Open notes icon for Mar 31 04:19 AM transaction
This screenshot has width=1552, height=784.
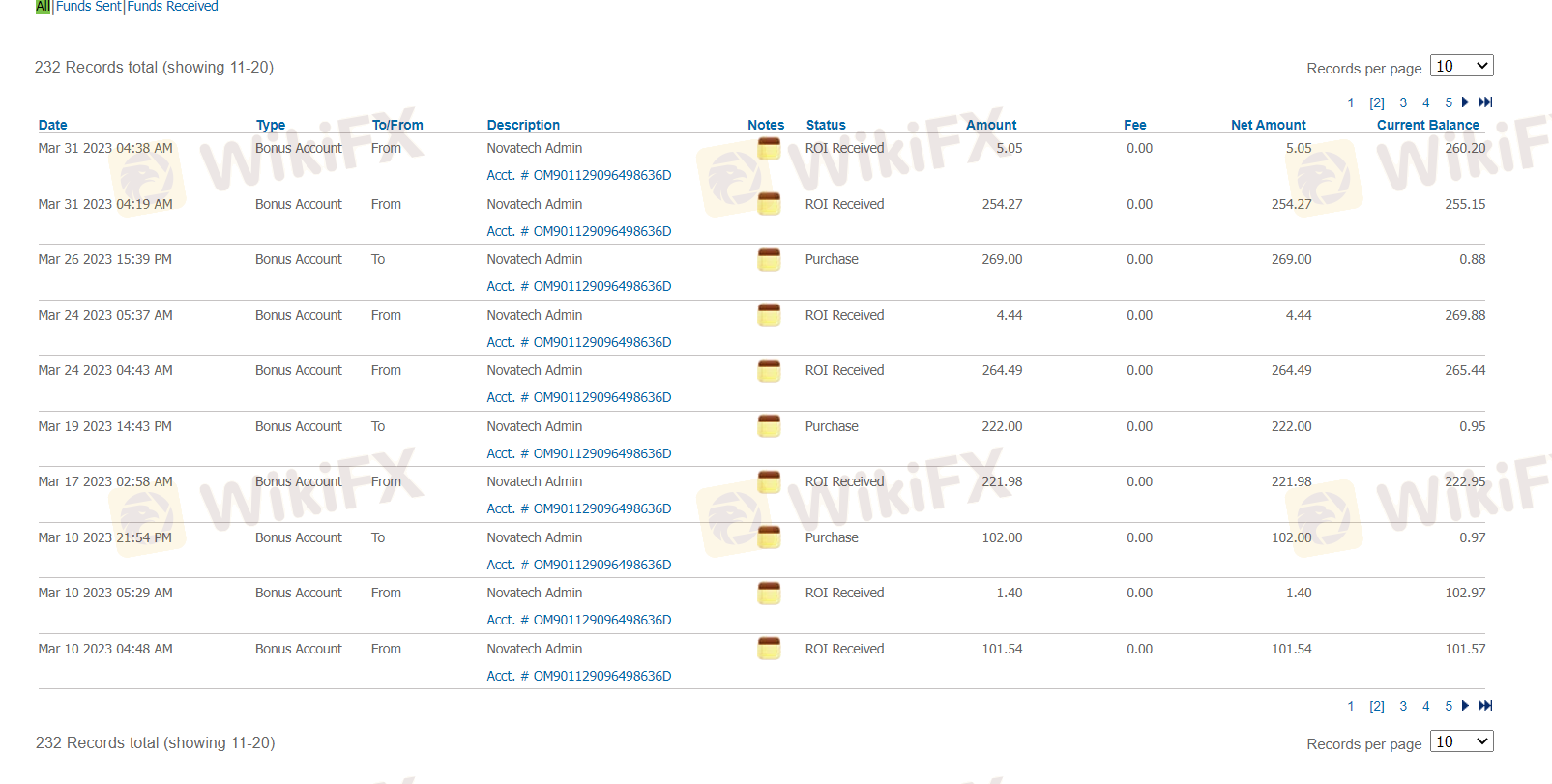pos(769,204)
